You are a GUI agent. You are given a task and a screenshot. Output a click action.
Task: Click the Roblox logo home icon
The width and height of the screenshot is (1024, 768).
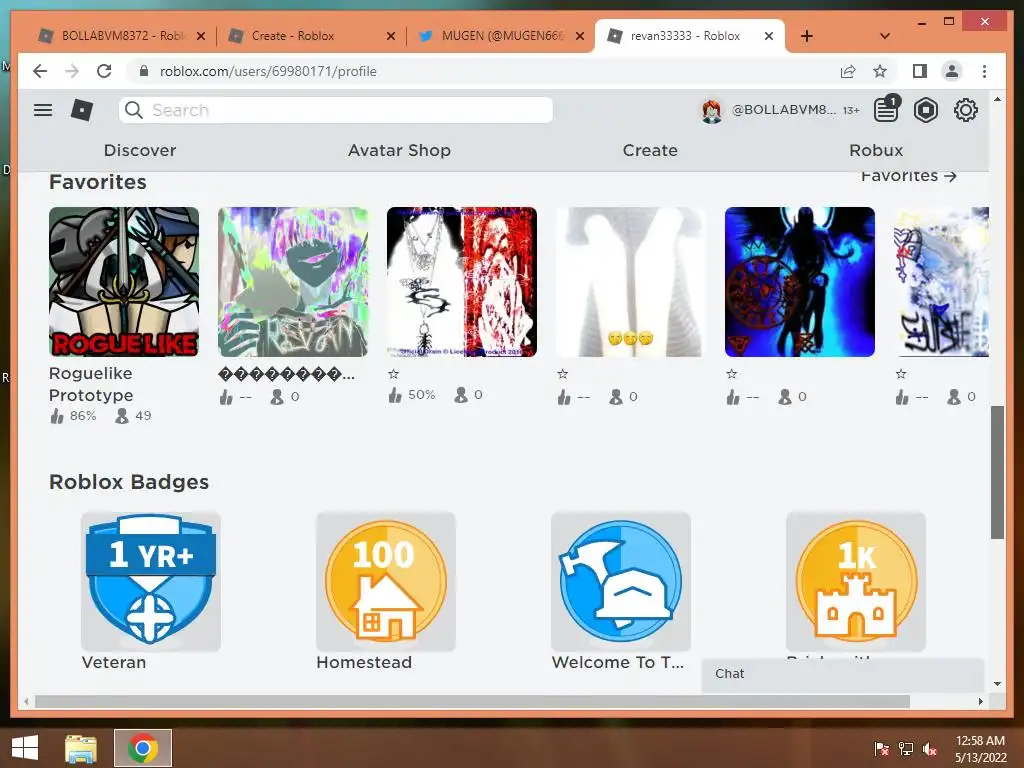(x=82, y=110)
